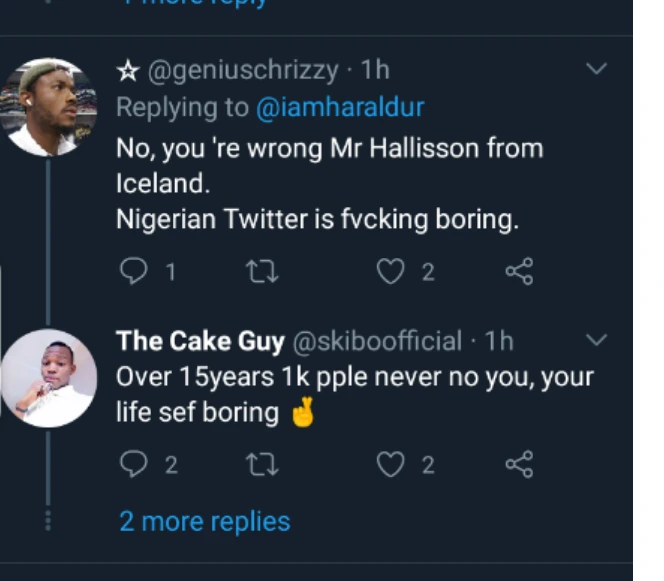The width and height of the screenshot is (664, 581).
Task: View The Cake Guy's profile avatar
Action: click(49, 379)
